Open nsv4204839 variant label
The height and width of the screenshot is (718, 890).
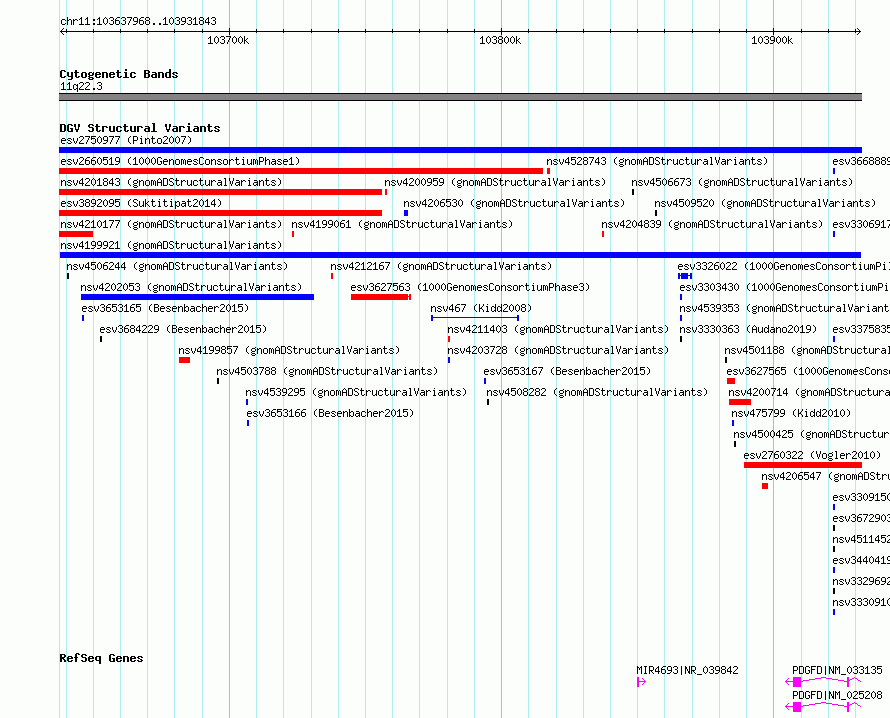(712, 224)
